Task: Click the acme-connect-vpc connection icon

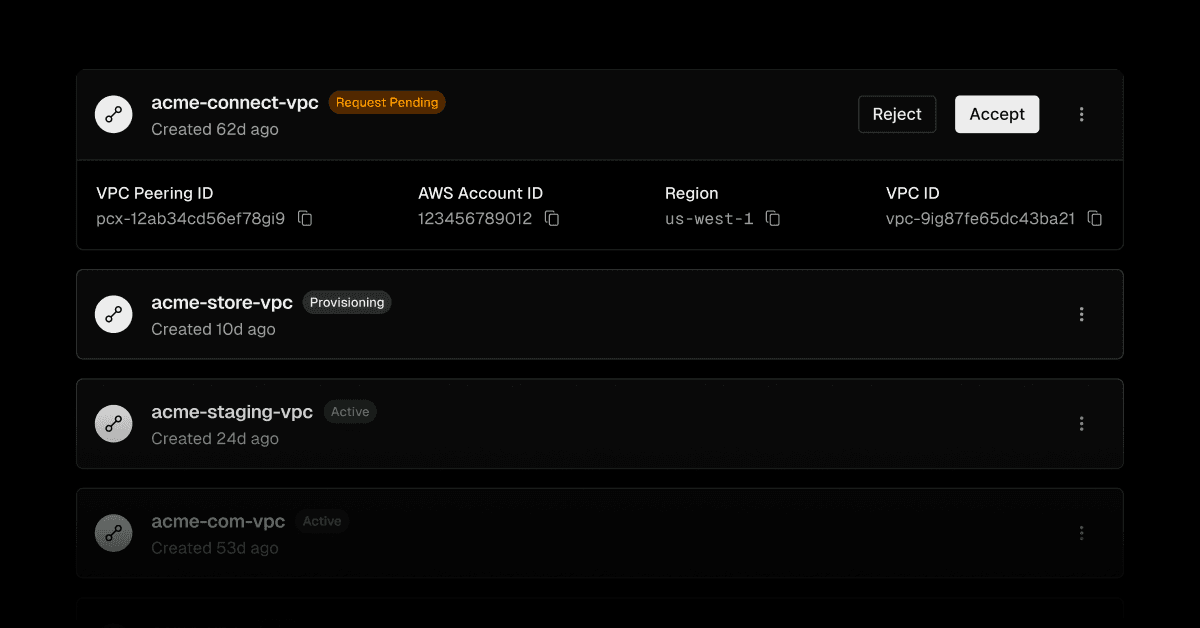Action: (114, 114)
